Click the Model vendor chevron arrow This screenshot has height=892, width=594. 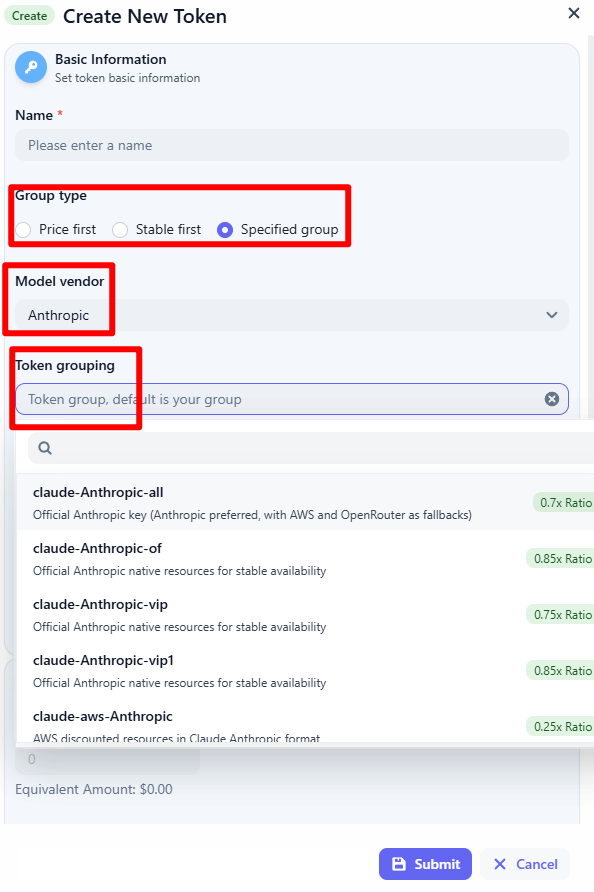point(551,315)
